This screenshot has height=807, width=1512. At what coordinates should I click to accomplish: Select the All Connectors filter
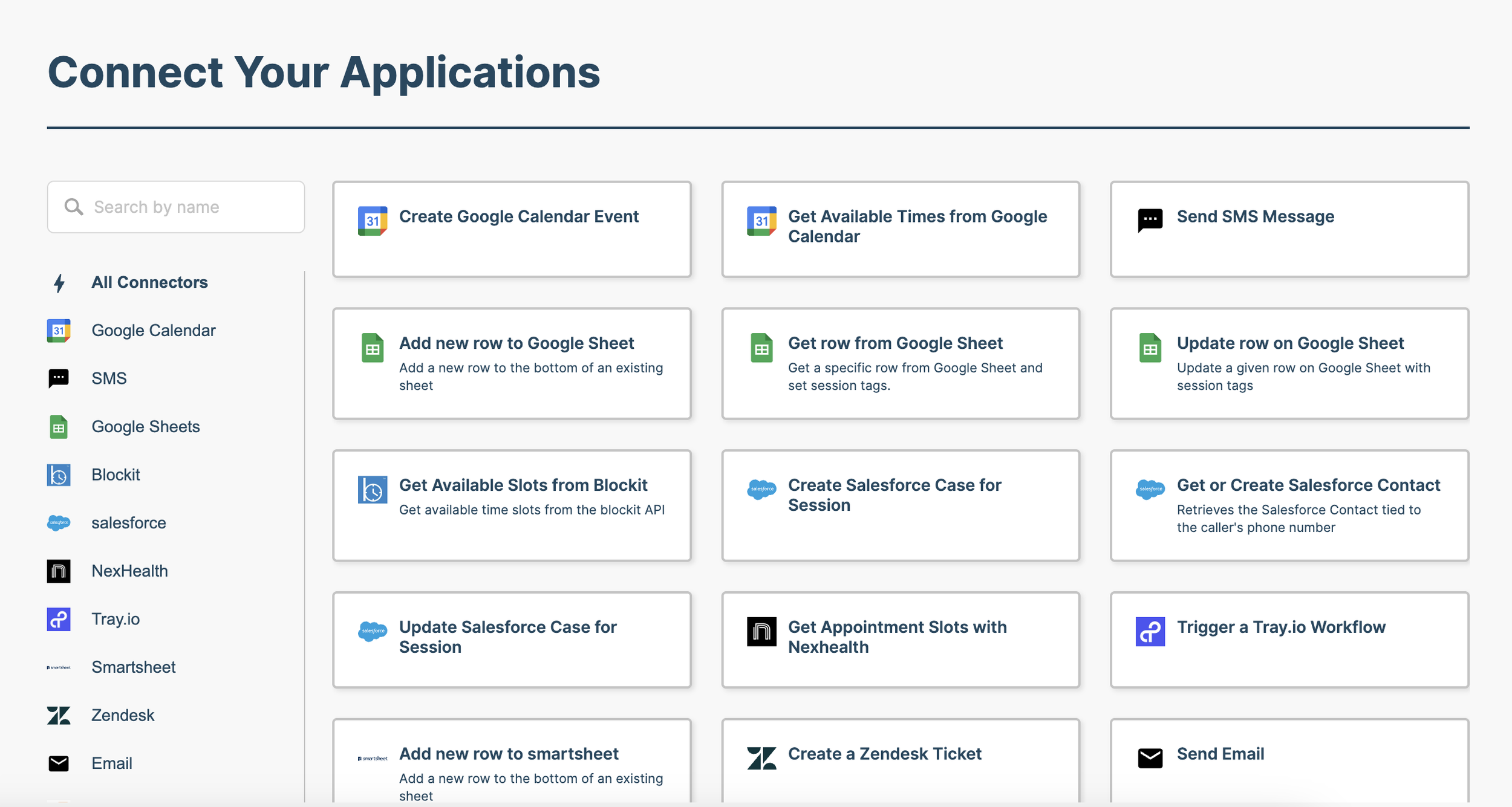(149, 282)
